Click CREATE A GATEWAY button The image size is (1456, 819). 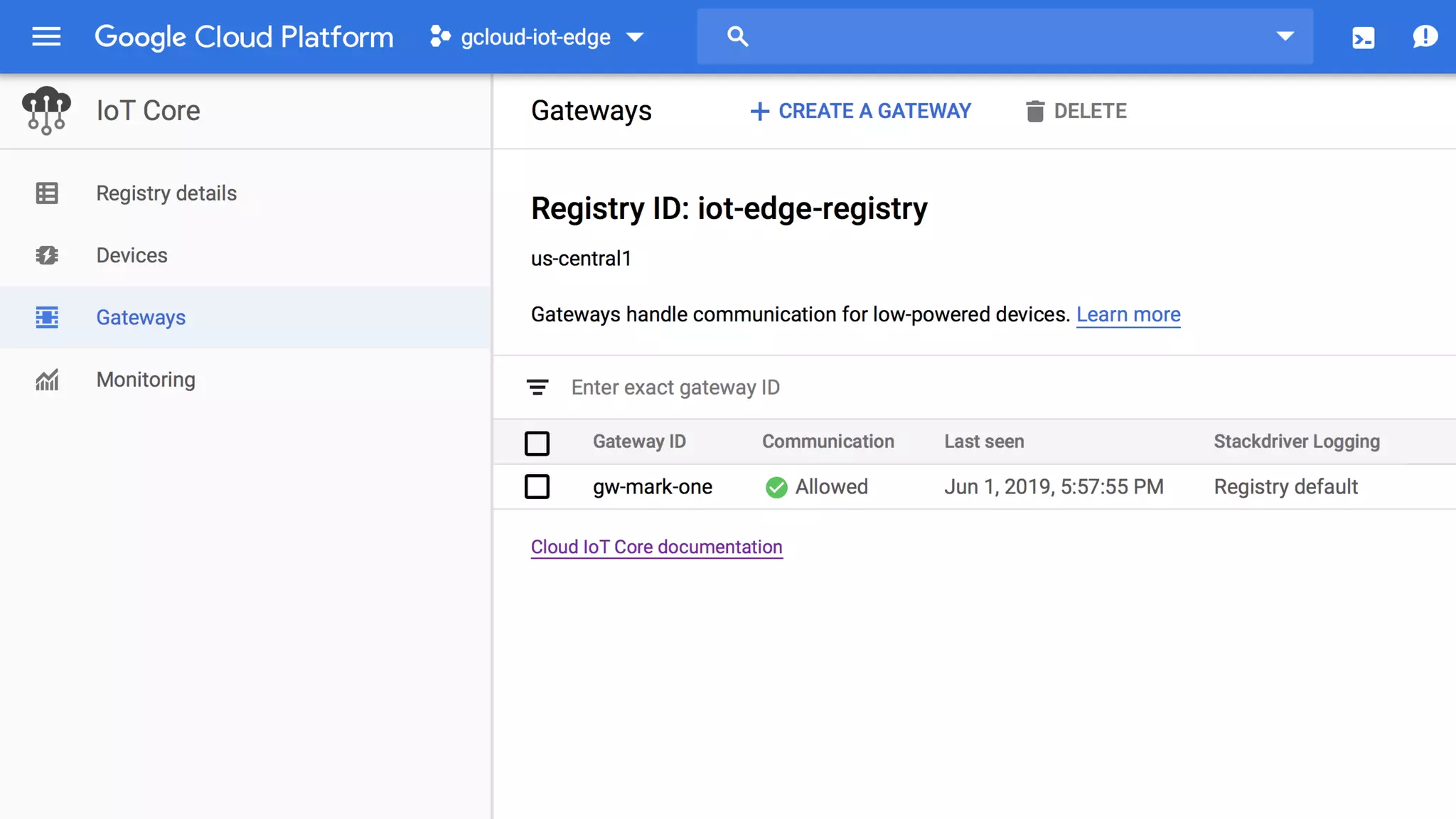pyautogui.click(x=860, y=111)
